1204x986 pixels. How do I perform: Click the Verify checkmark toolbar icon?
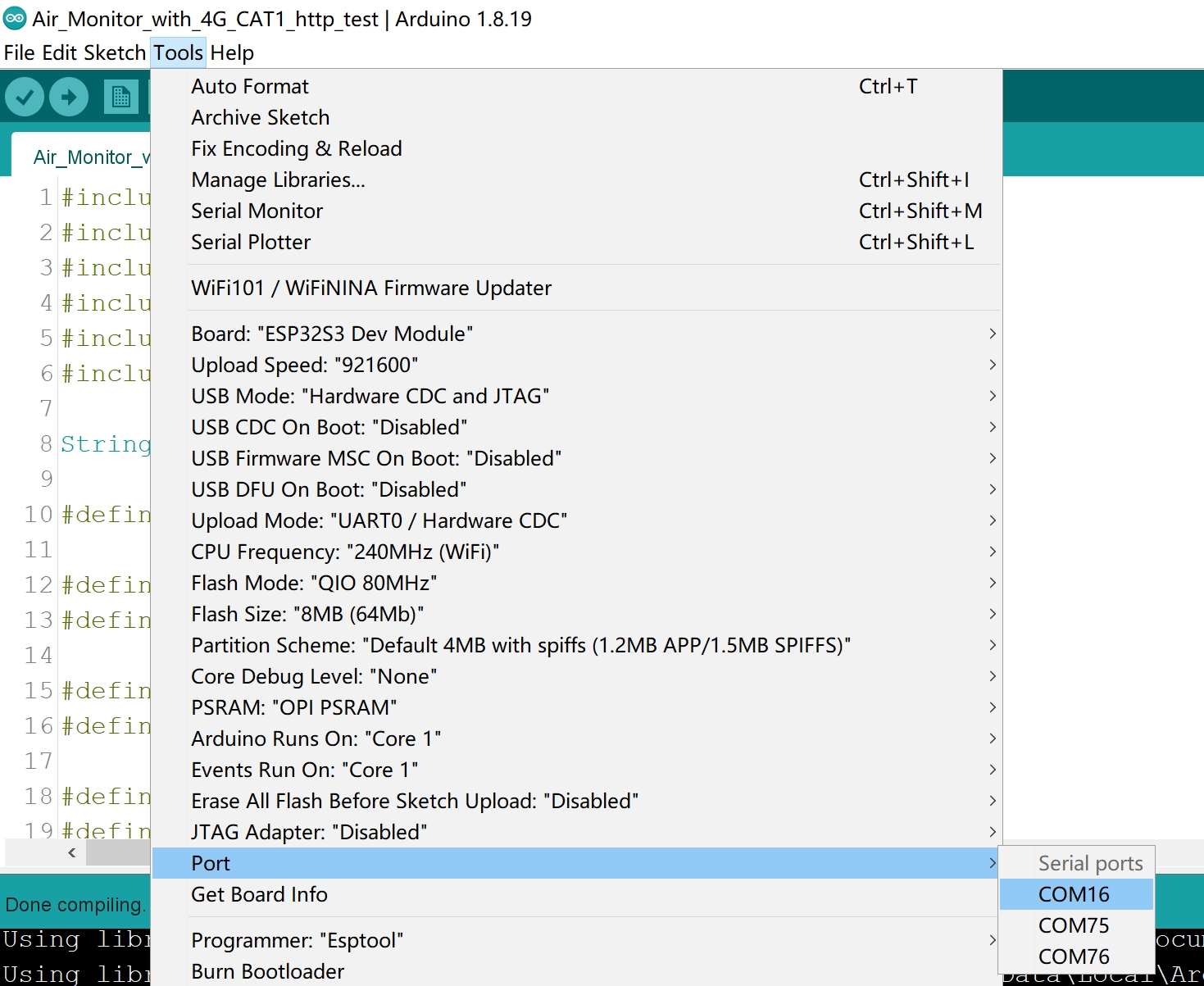tap(25, 98)
